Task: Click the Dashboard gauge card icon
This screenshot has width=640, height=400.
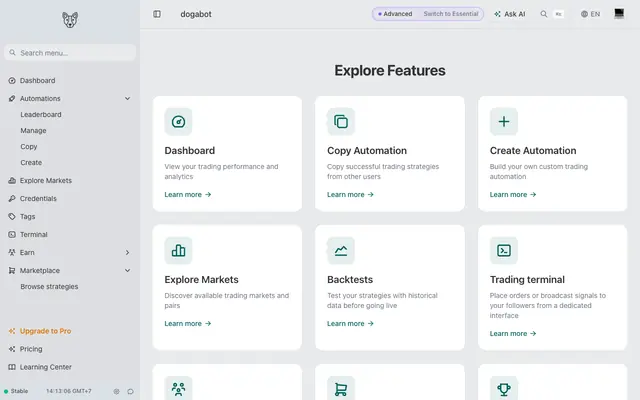Action: 178,122
